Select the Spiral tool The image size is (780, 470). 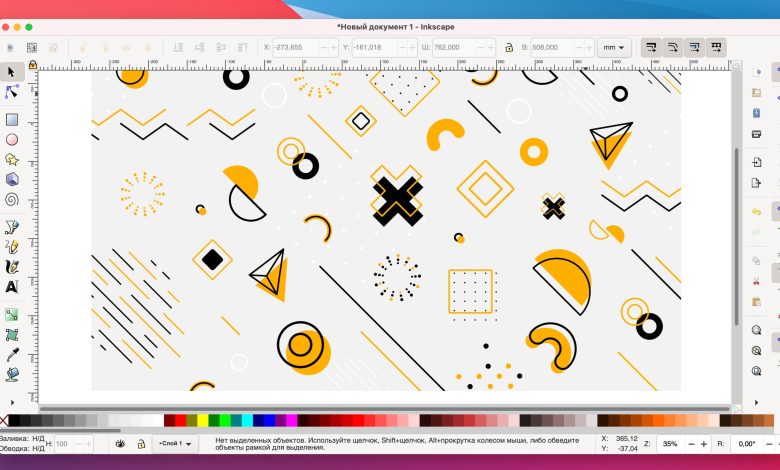[12, 198]
